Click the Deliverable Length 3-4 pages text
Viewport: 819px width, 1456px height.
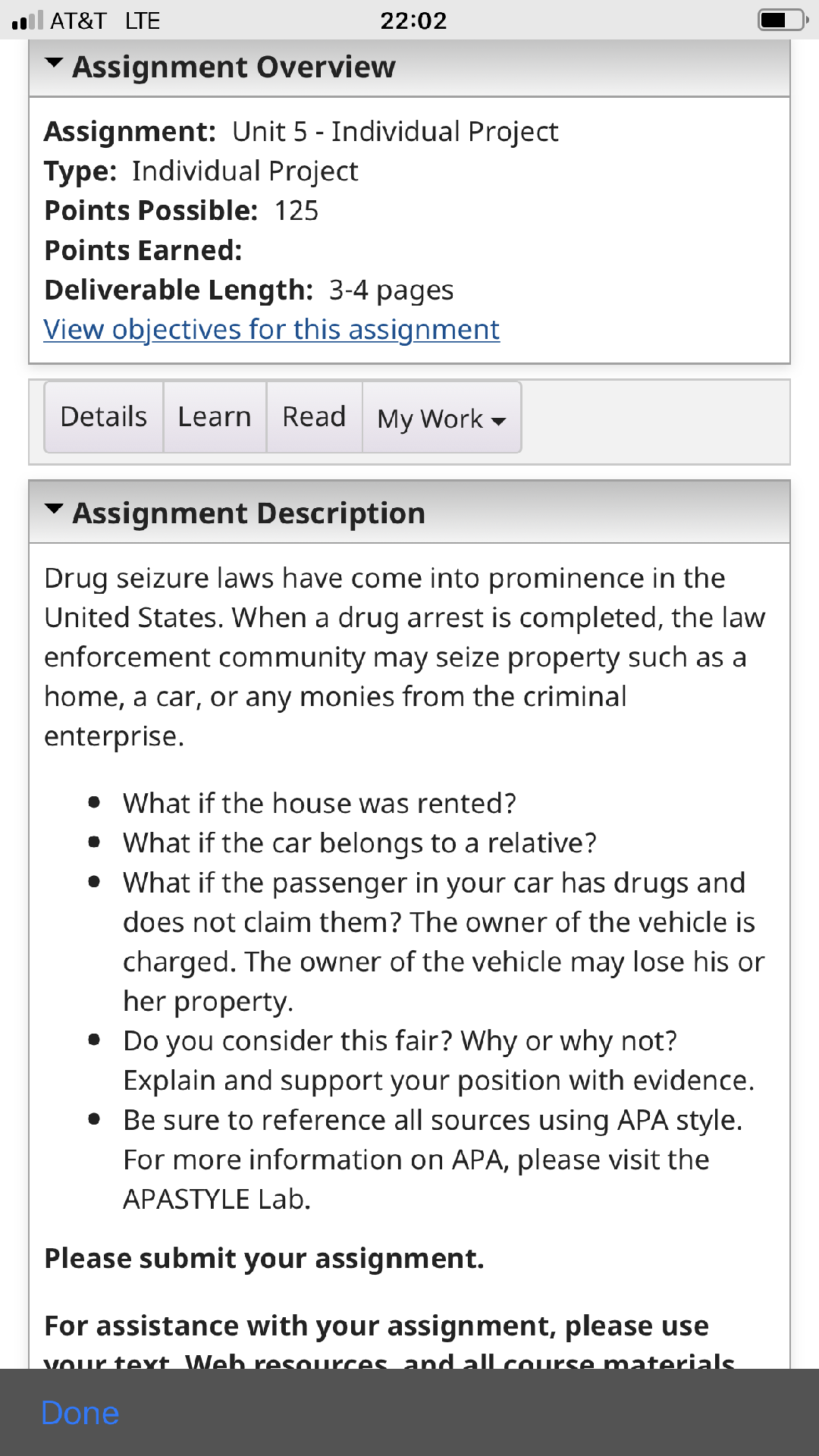pos(249,290)
